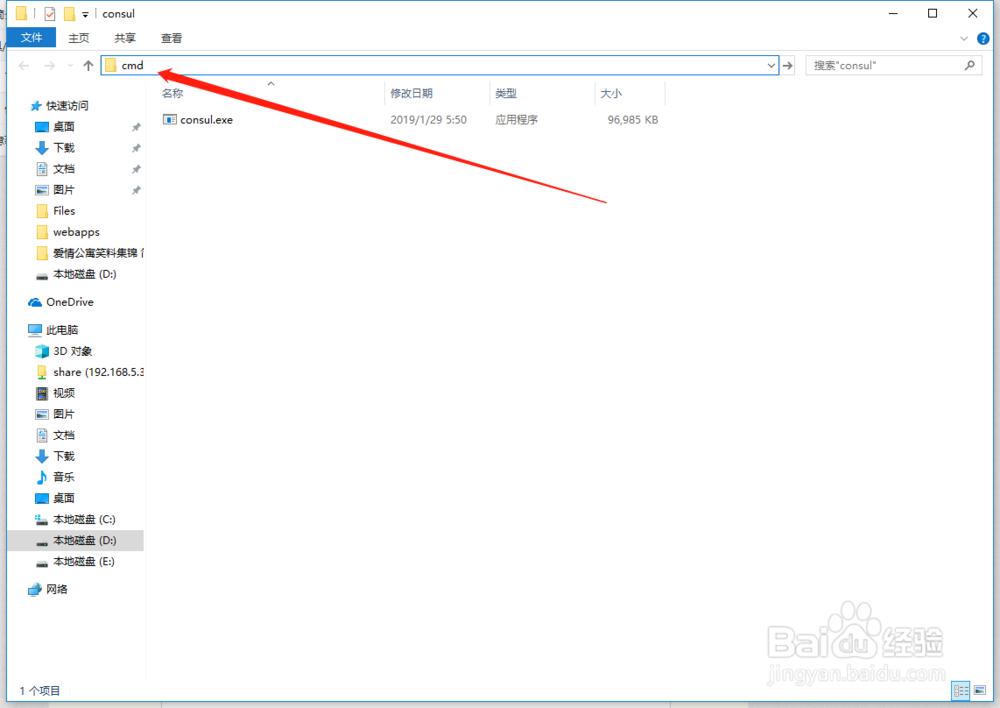1000x708 pixels.
Task: Click the Go arrow next to the address bar
Action: click(789, 65)
